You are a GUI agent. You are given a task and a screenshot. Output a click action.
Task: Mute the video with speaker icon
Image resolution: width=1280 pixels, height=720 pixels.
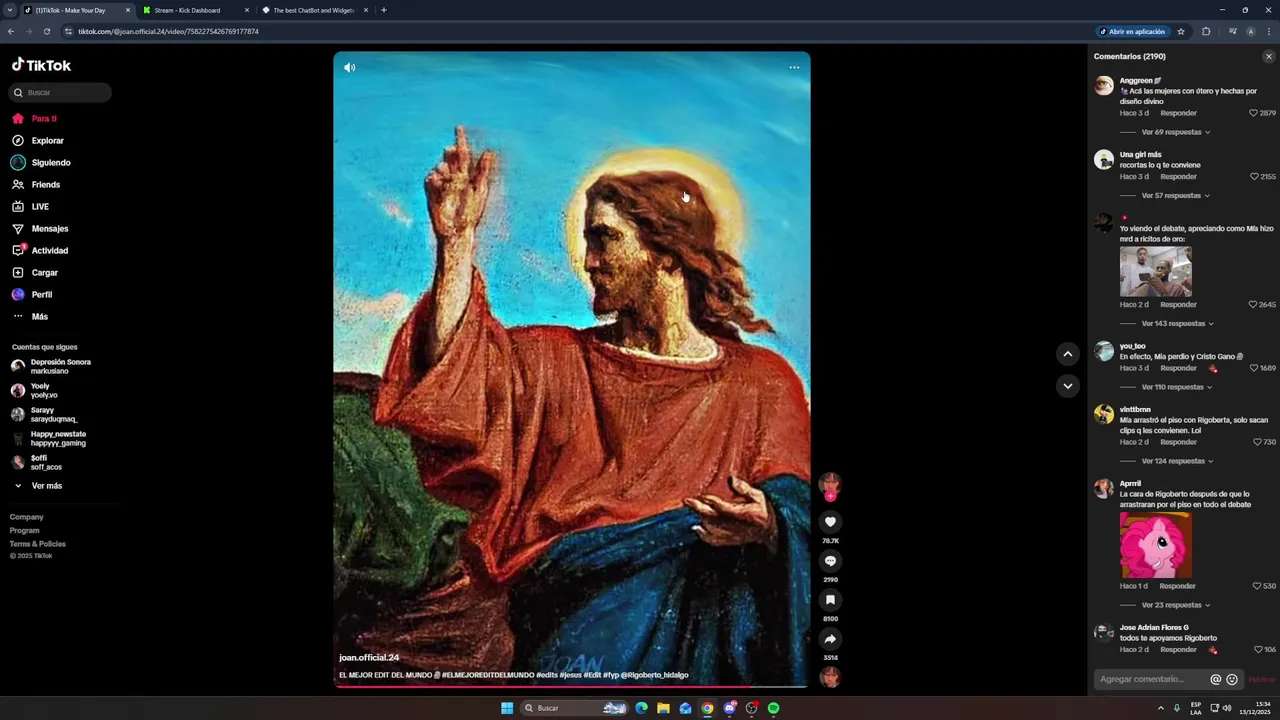pos(349,68)
